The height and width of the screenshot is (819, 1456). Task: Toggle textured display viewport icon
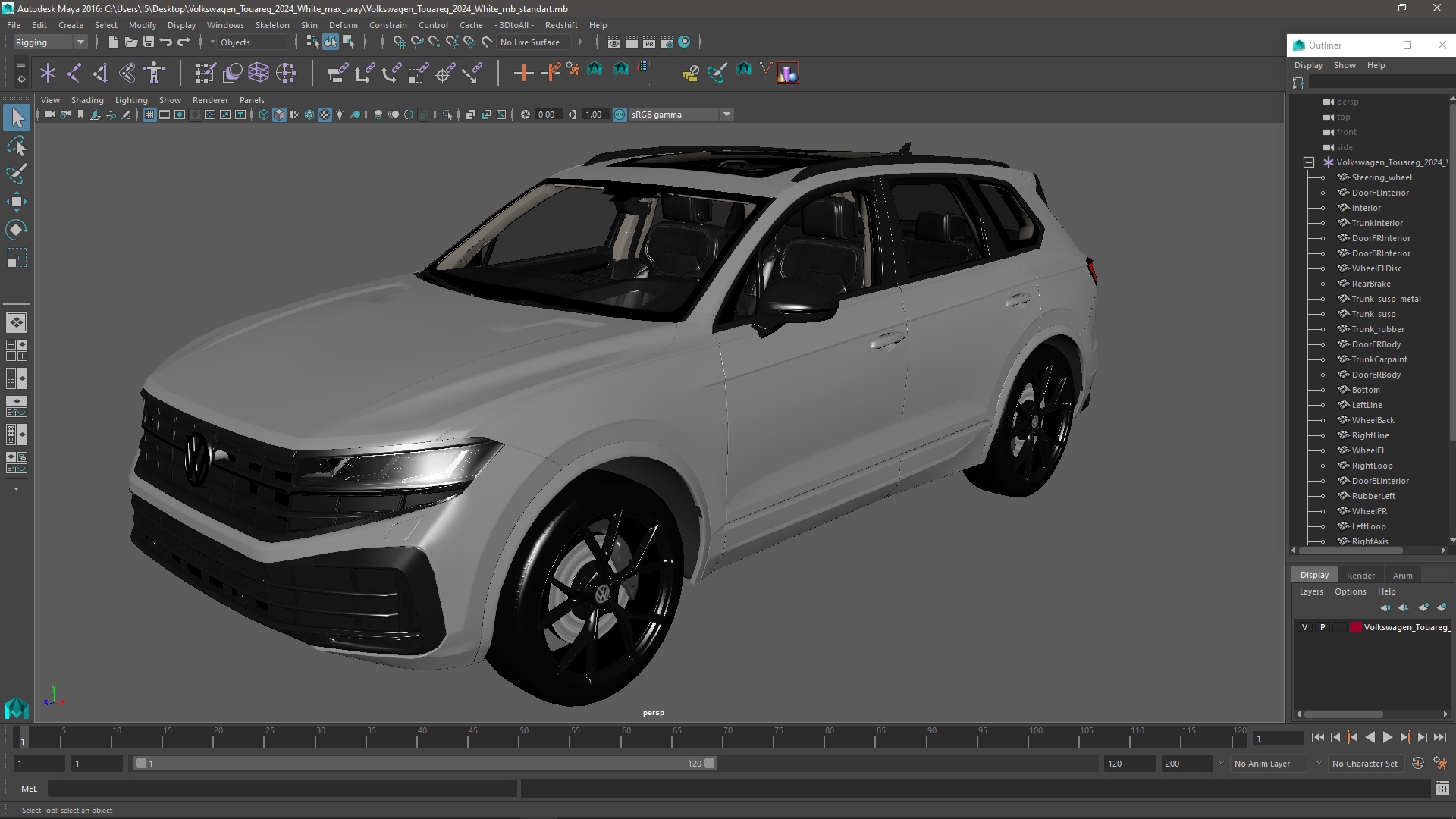[325, 115]
